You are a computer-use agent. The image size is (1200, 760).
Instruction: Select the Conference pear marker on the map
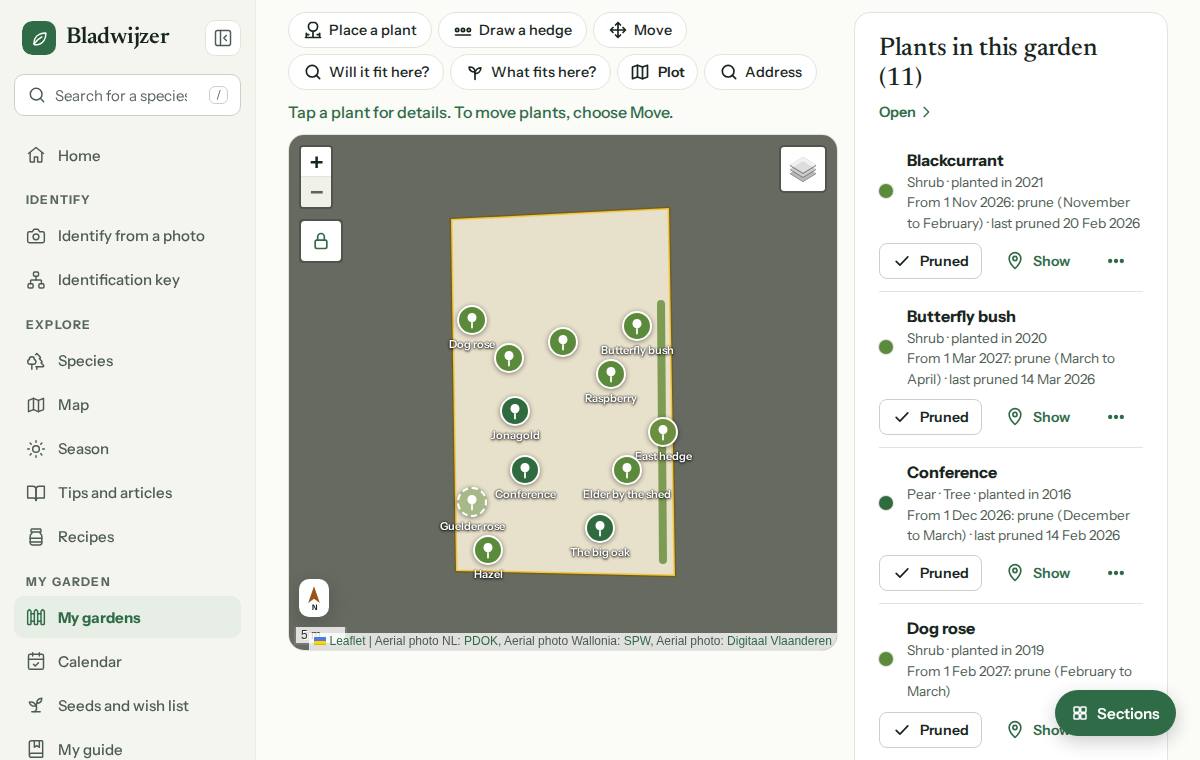point(525,470)
